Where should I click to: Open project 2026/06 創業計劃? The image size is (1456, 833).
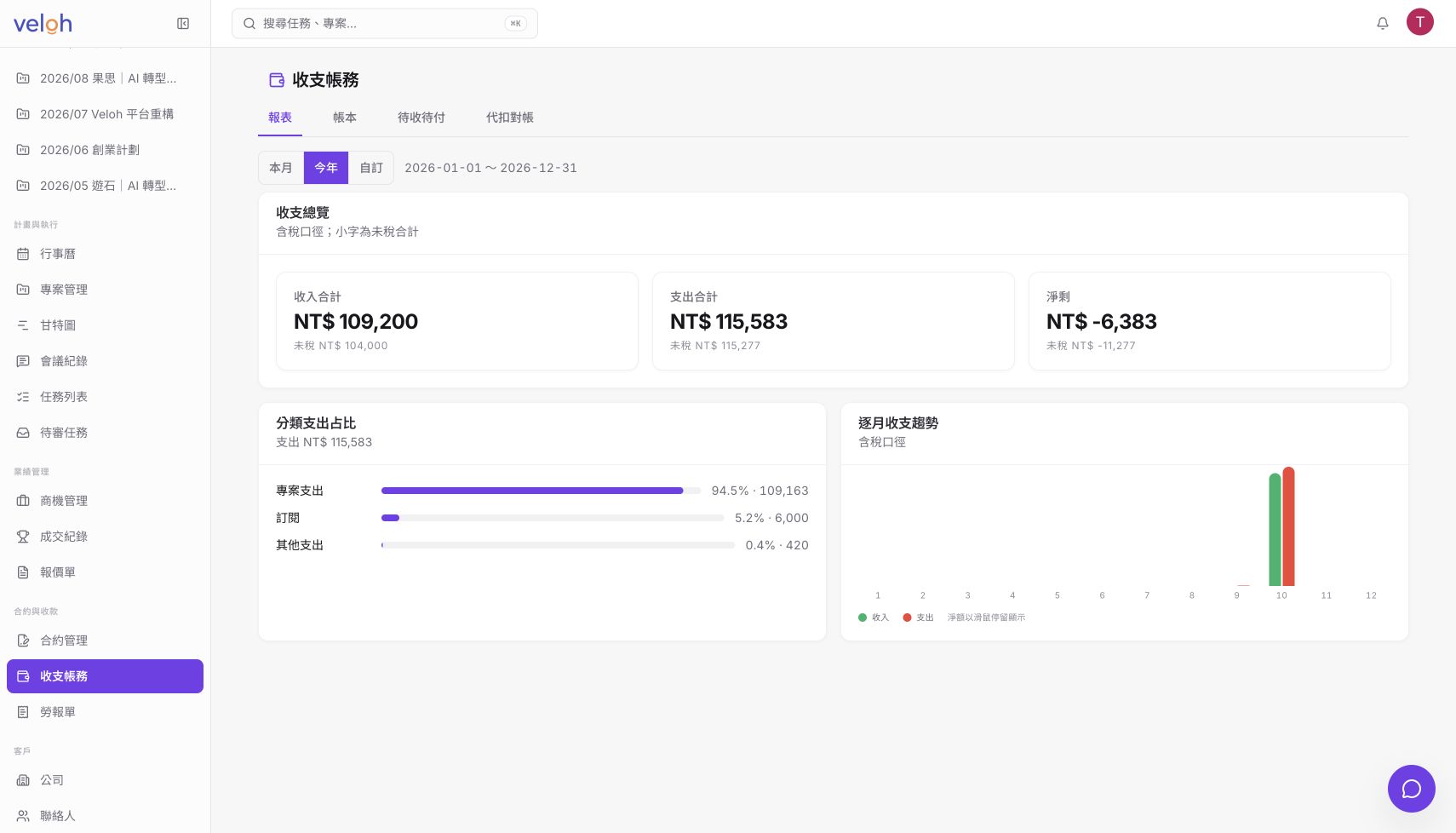pos(105,150)
